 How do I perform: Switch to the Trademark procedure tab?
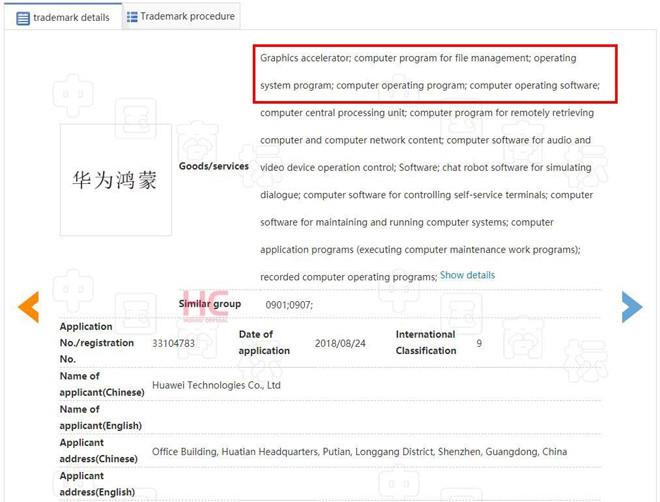pyautogui.click(x=181, y=16)
